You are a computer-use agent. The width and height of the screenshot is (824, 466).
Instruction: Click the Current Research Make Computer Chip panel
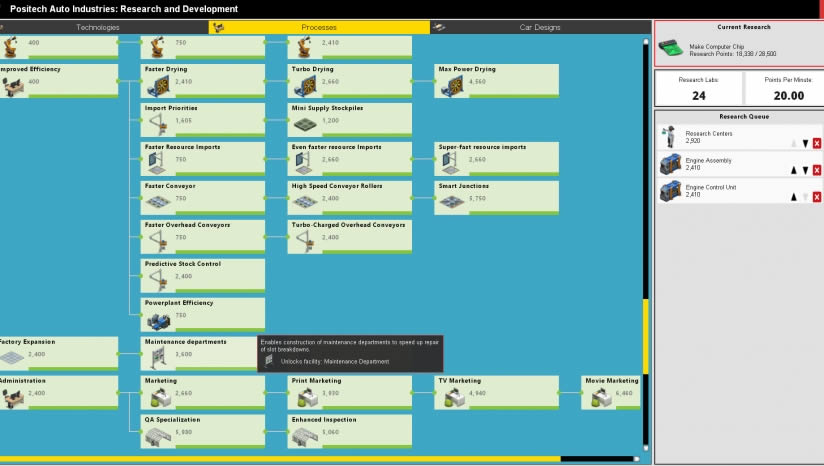[738, 45]
